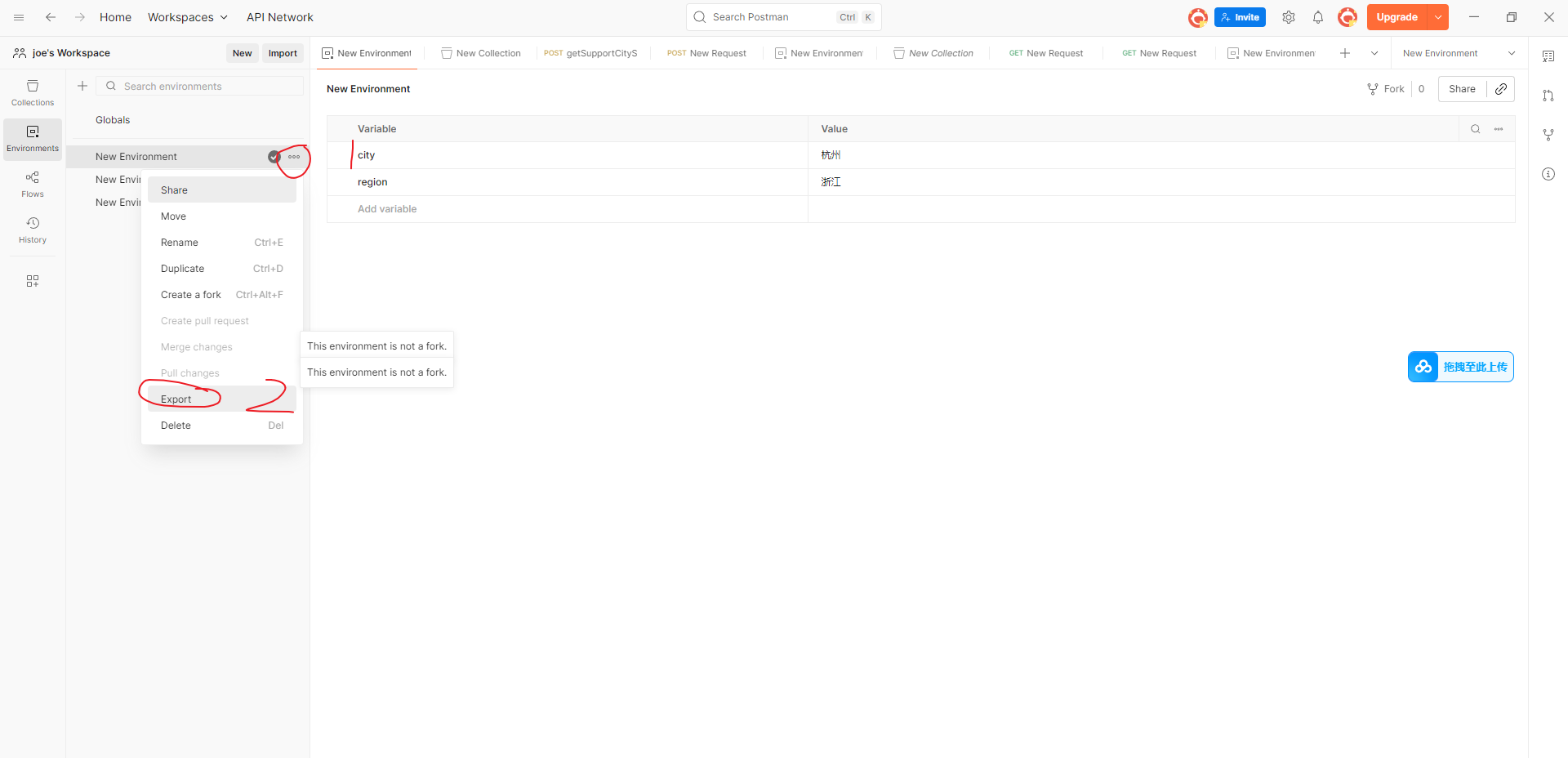Viewport: 1568px width, 758px height.
Task: Select Move in context menu
Action: [x=222, y=216]
